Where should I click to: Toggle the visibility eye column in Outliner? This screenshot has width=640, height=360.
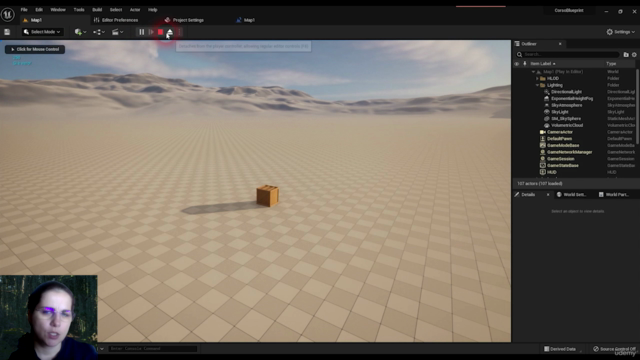517,64
